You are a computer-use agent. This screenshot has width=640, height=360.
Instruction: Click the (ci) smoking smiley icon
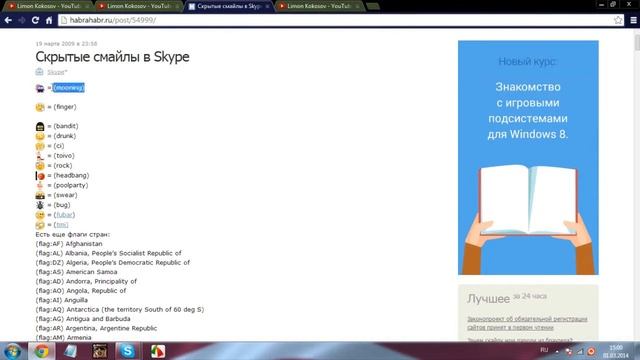click(40, 146)
